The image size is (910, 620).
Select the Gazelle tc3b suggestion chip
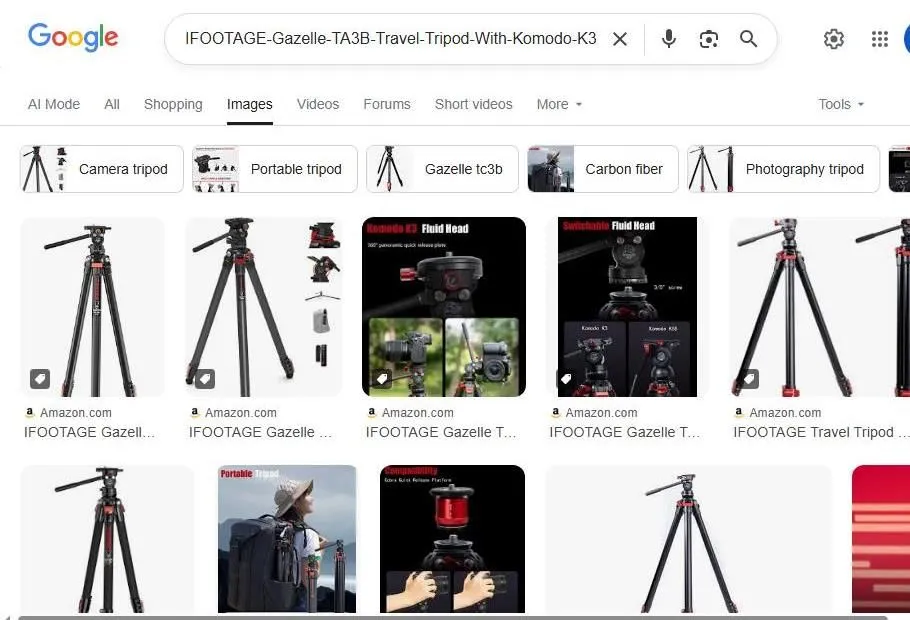441,169
